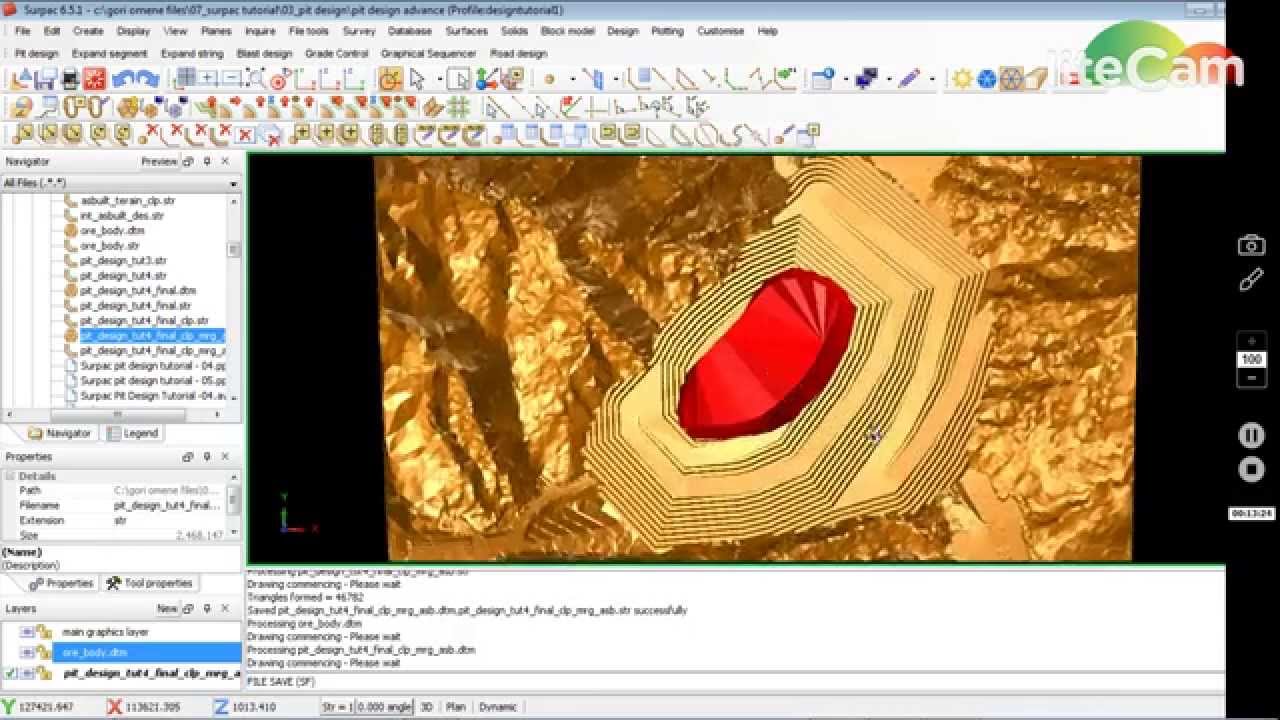1280x720 pixels.
Task: Click the open file folder icon
Action: [21, 78]
